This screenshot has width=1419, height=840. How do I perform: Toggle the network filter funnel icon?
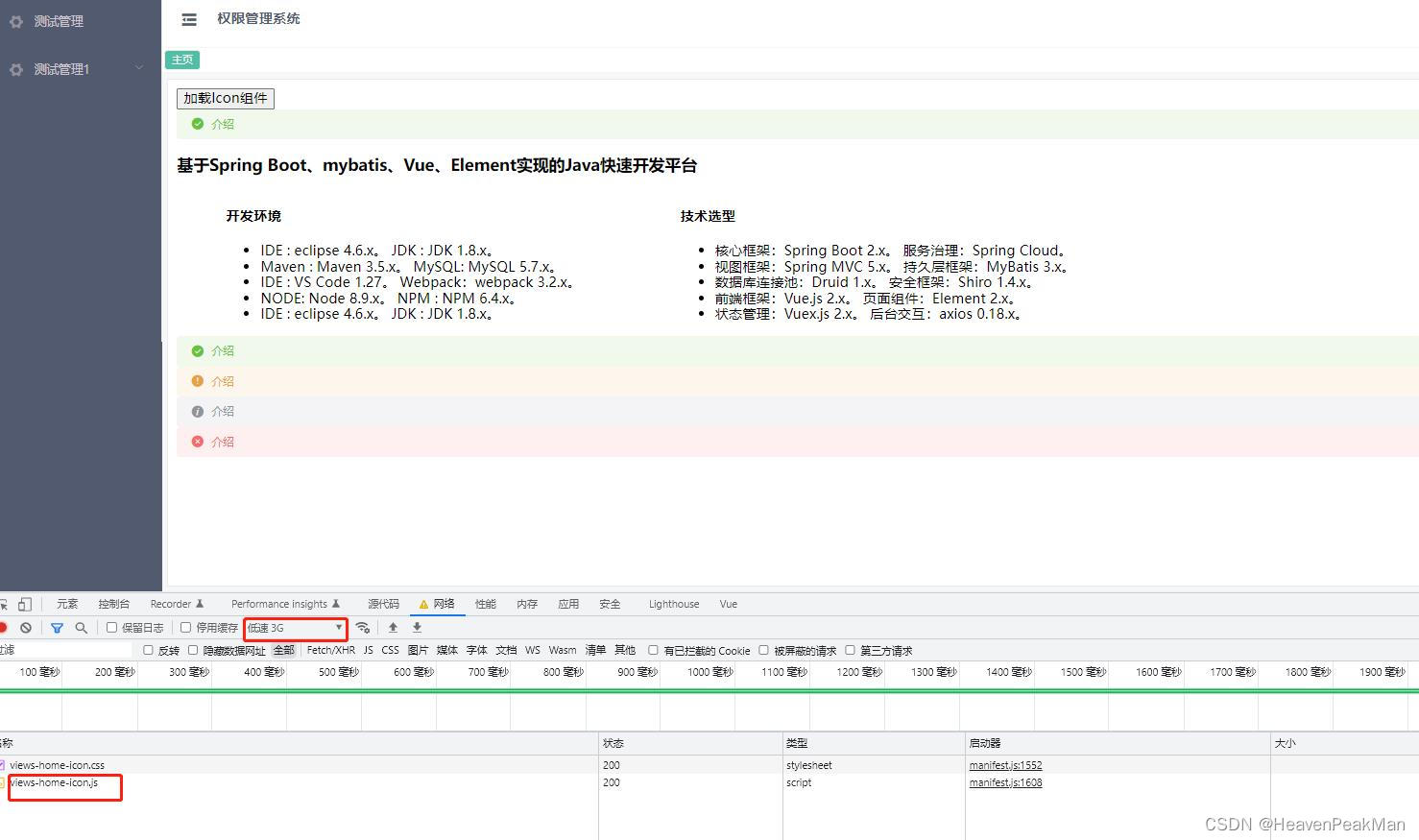pyautogui.click(x=57, y=628)
